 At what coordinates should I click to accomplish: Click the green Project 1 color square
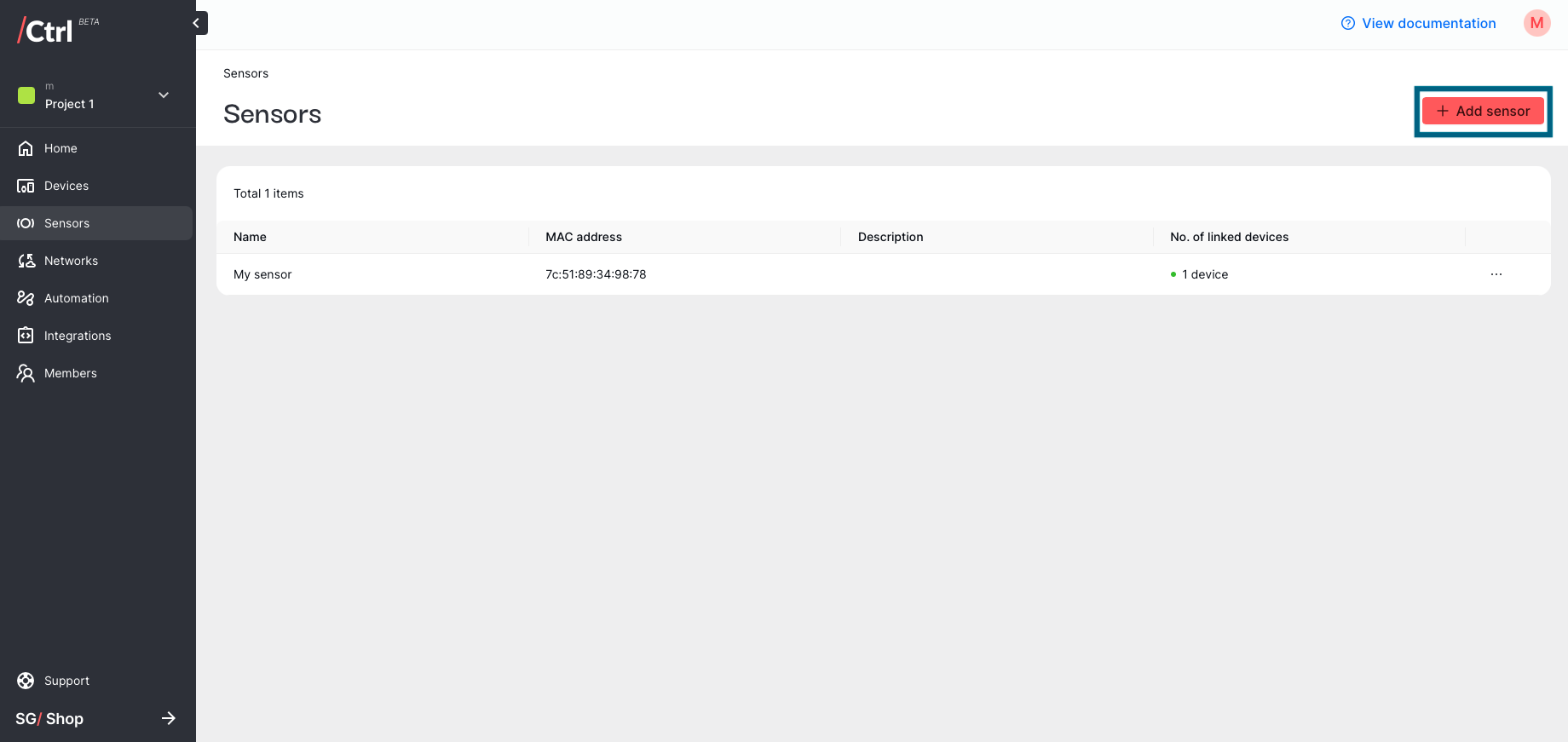[x=26, y=95]
